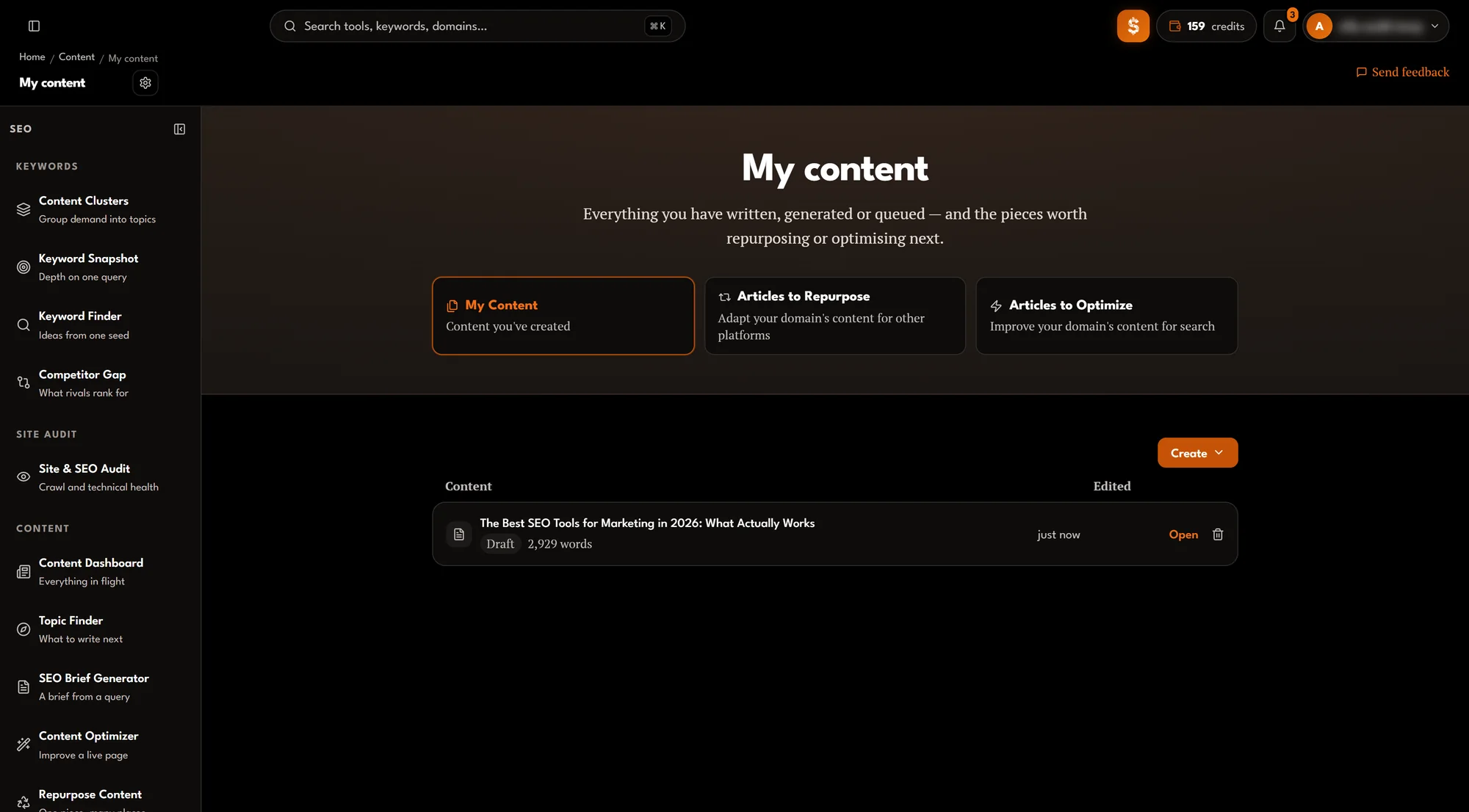Image resolution: width=1469 pixels, height=812 pixels.
Task: Click the orange dollar upgrade icon
Action: 1133,26
